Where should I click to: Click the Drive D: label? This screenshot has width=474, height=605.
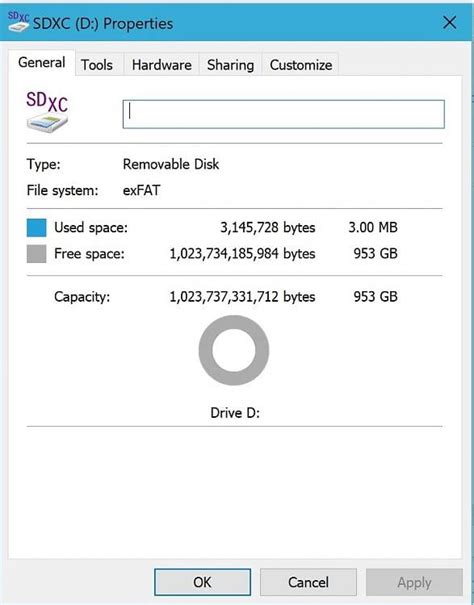(235, 413)
